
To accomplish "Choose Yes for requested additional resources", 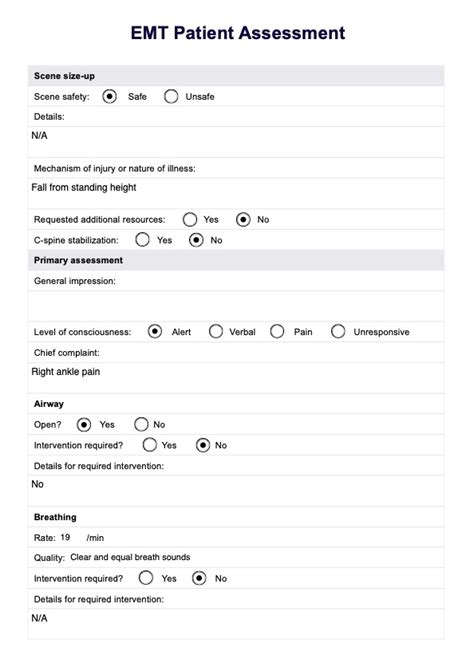I will point(190,220).
